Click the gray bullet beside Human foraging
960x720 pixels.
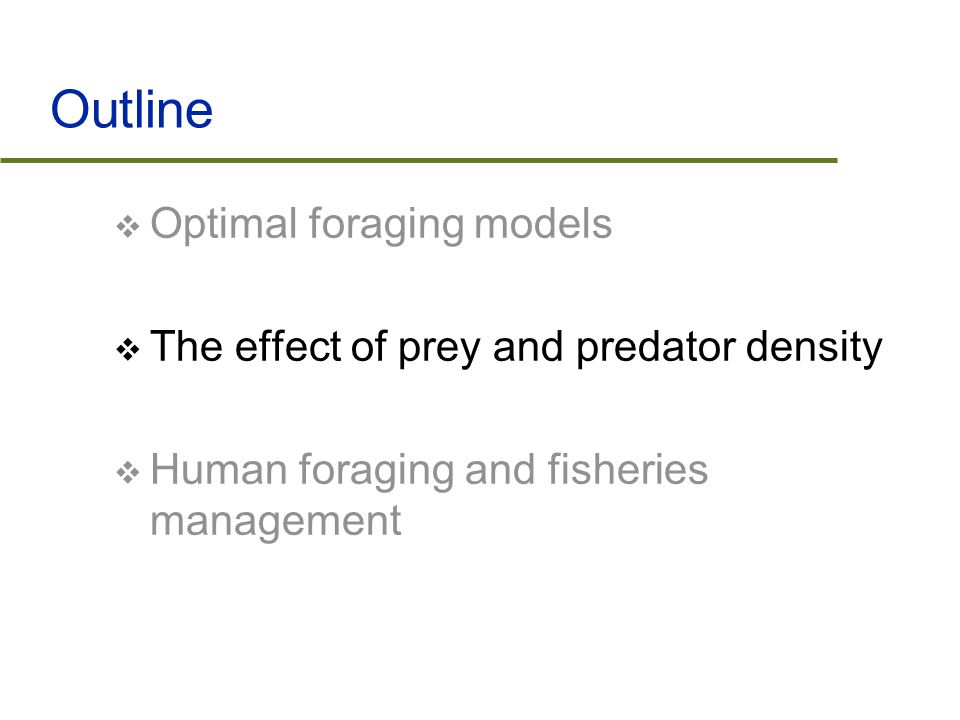pos(128,473)
